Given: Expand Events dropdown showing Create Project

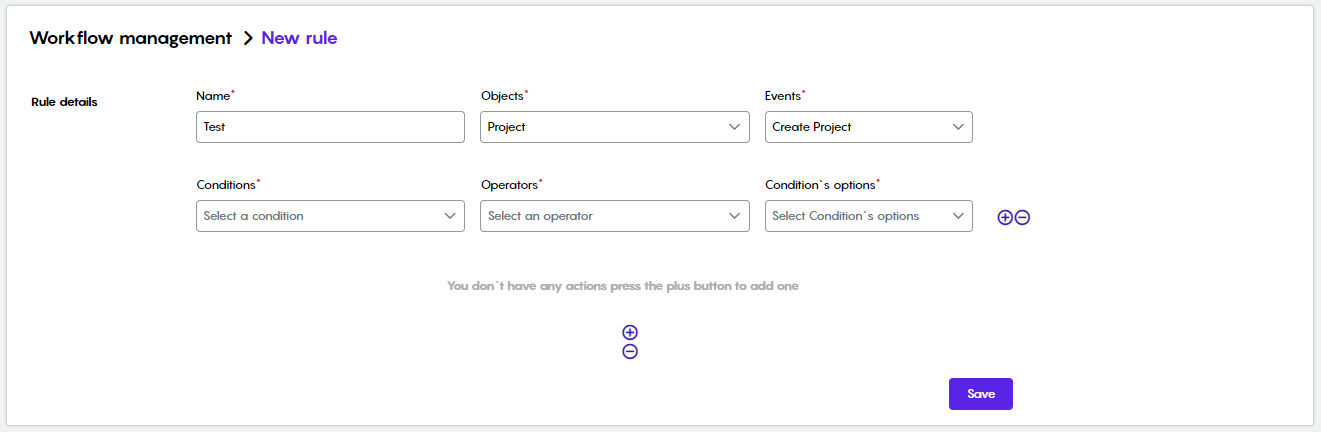Looking at the screenshot, I should point(869,127).
